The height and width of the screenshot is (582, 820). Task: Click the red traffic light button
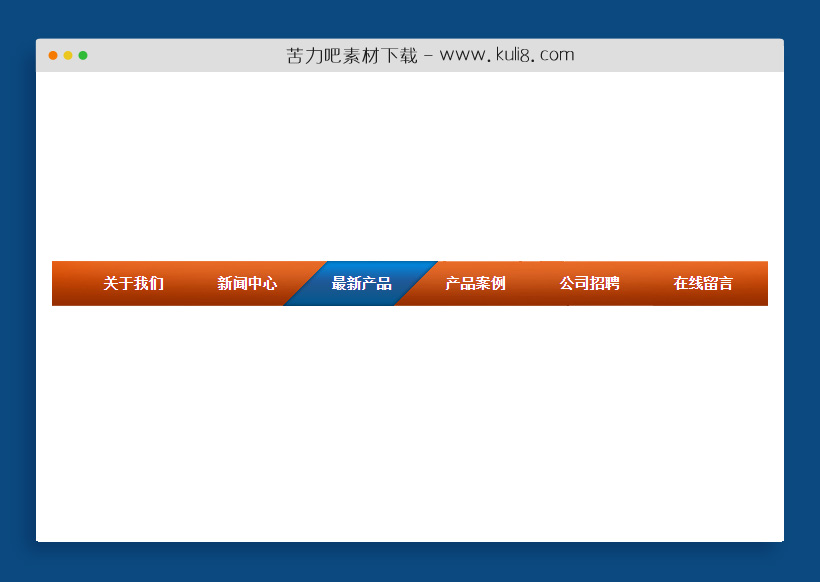(x=52, y=56)
